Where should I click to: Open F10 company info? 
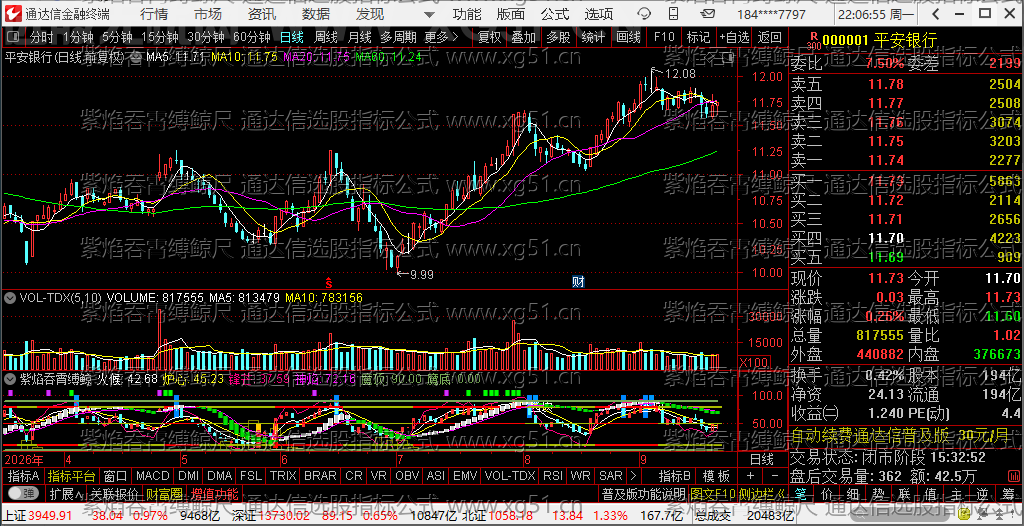[664, 37]
